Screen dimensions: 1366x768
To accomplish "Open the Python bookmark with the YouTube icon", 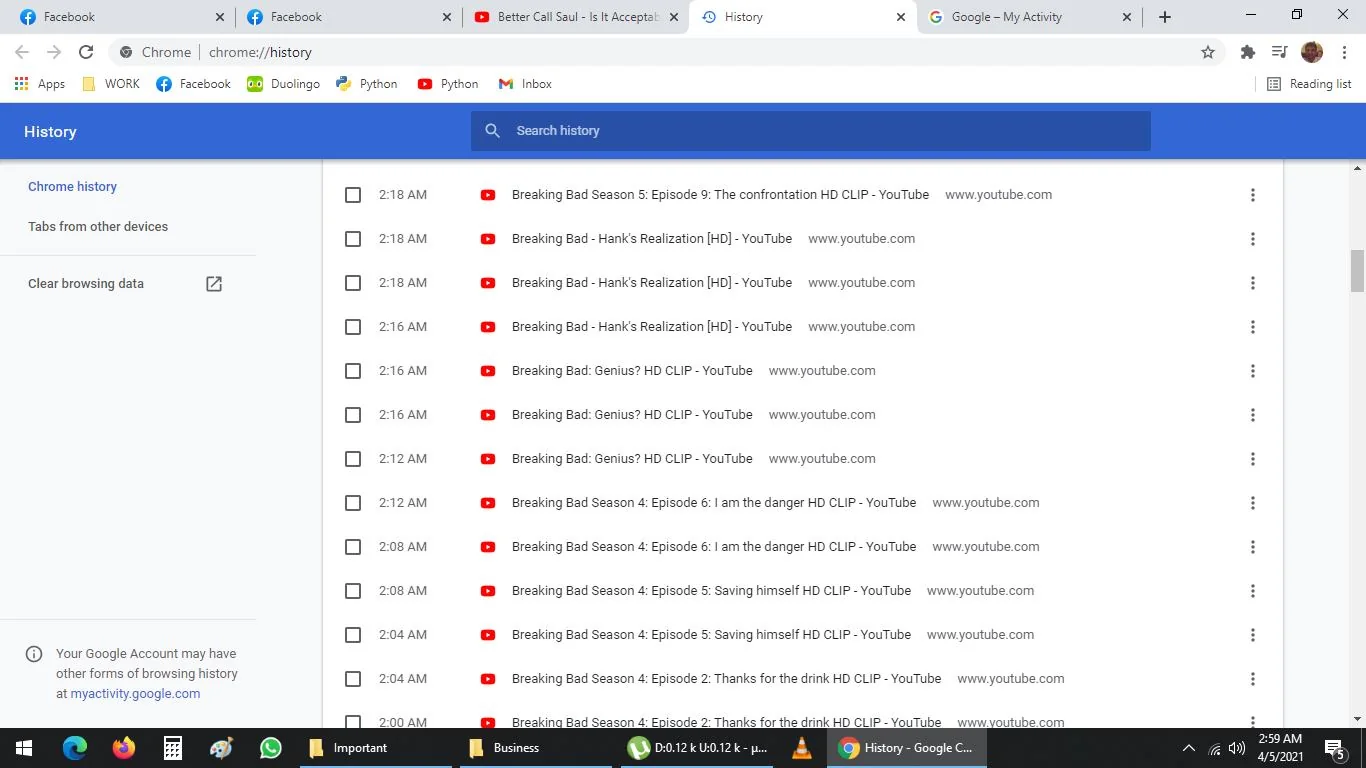I will (x=448, y=84).
